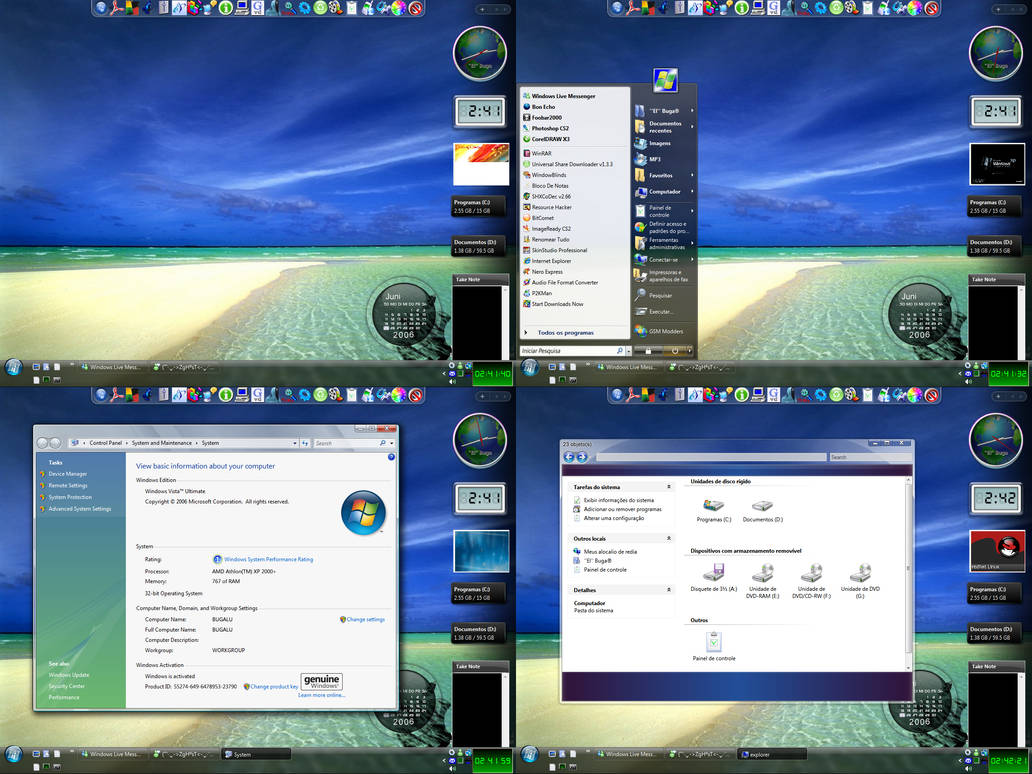This screenshot has height=774, width=1032.
Task: Click the power button in the Start menu
Action: [674, 351]
